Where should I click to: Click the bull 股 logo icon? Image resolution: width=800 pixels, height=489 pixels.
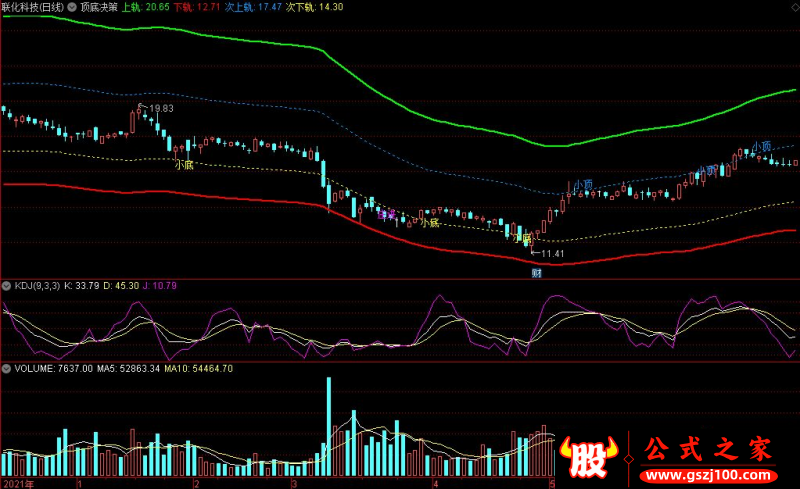coord(588,456)
